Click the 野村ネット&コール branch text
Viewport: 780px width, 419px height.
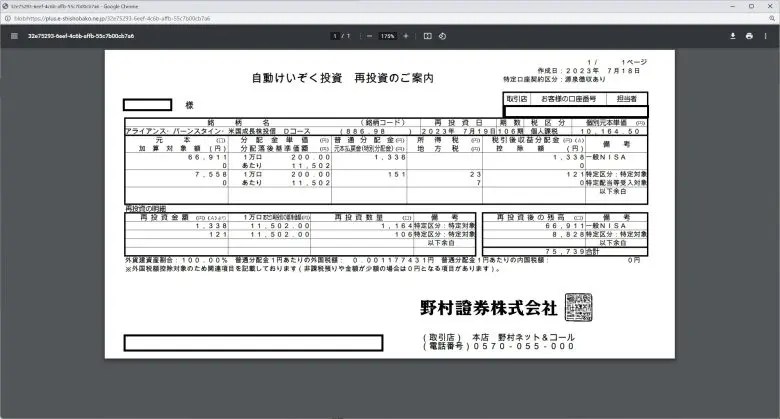pyautogui.click(x=536, y=337)
